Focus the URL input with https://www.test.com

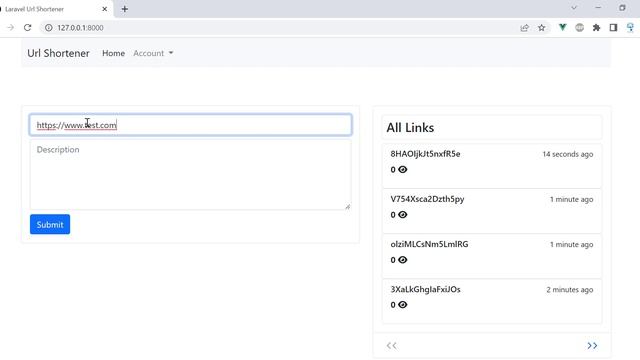coord(191,125)
